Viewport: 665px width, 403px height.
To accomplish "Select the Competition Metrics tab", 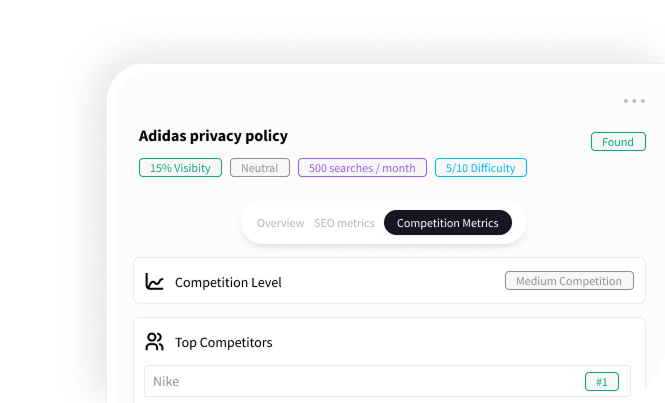I will coord(447,223).
